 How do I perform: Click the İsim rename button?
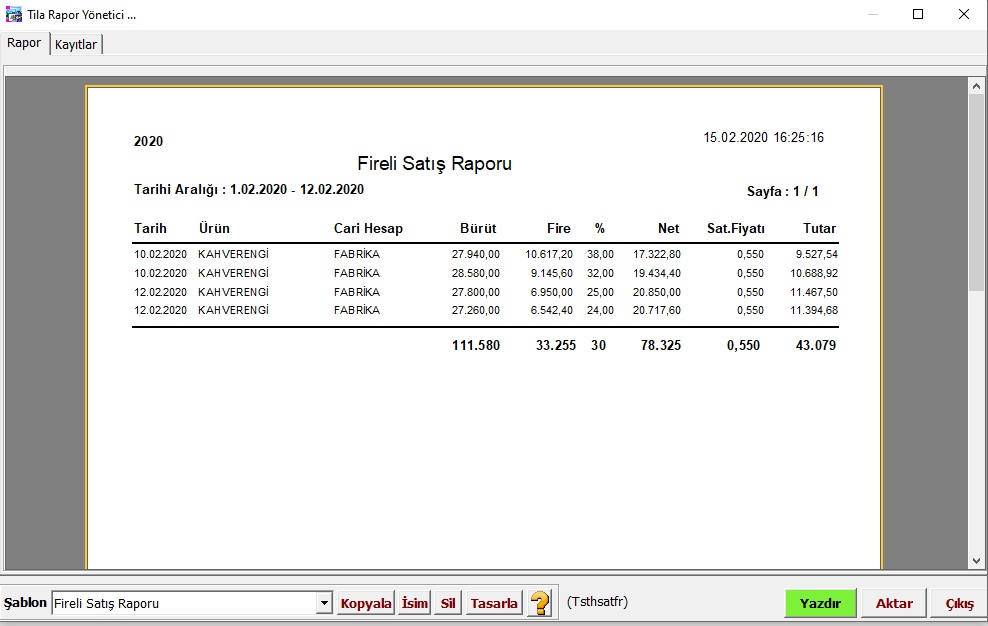(414, 603)
